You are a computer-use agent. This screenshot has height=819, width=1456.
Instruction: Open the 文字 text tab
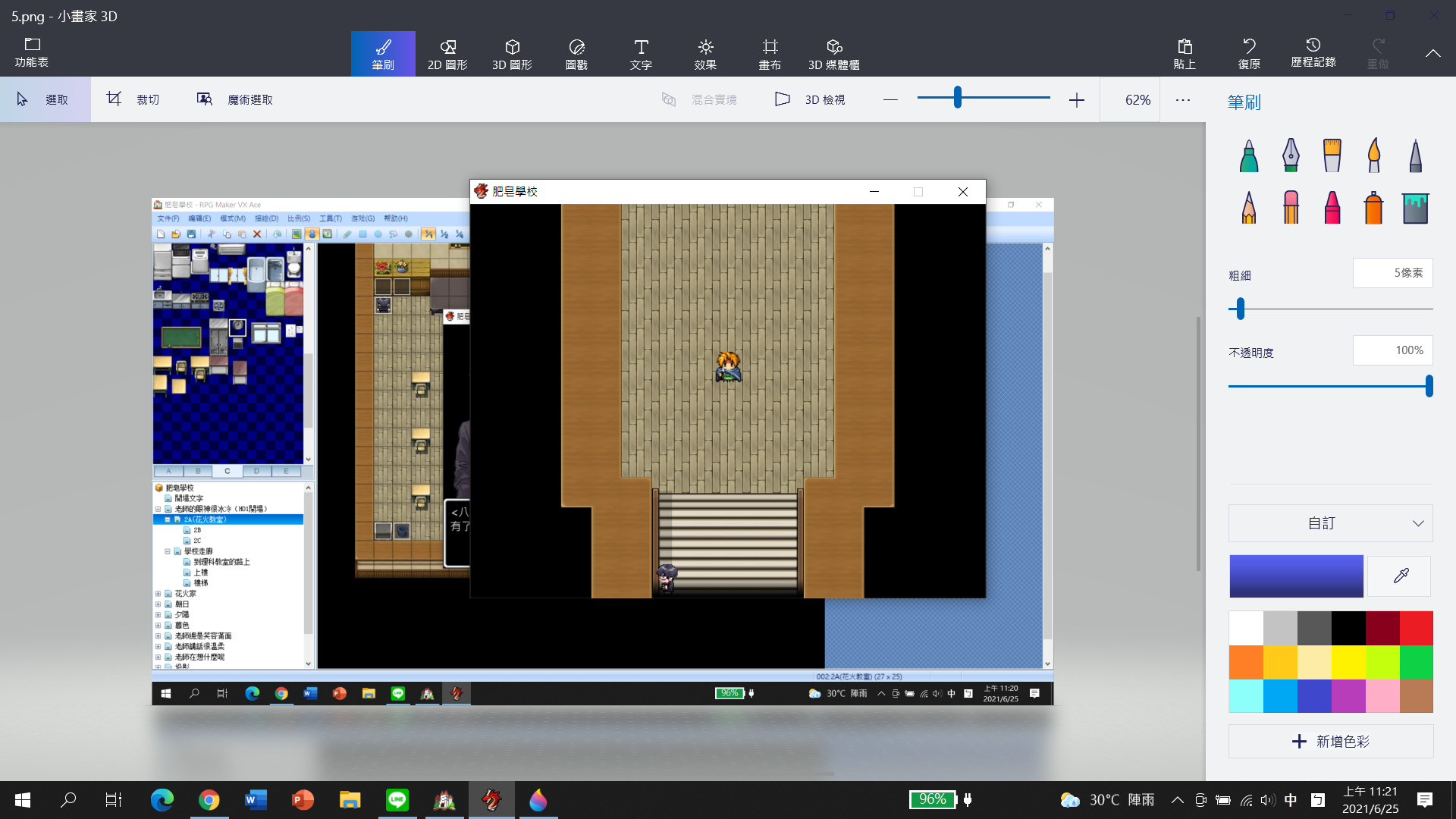click(x=641, y=54)
